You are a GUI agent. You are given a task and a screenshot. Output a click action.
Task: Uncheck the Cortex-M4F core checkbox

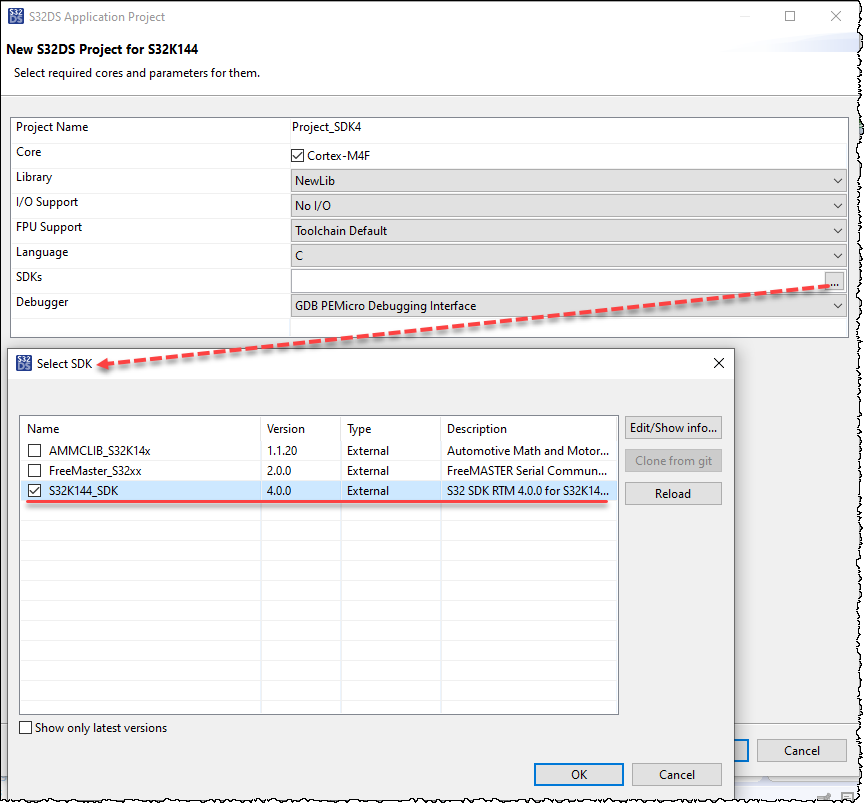pyautogui.click(x=297, y=155)
